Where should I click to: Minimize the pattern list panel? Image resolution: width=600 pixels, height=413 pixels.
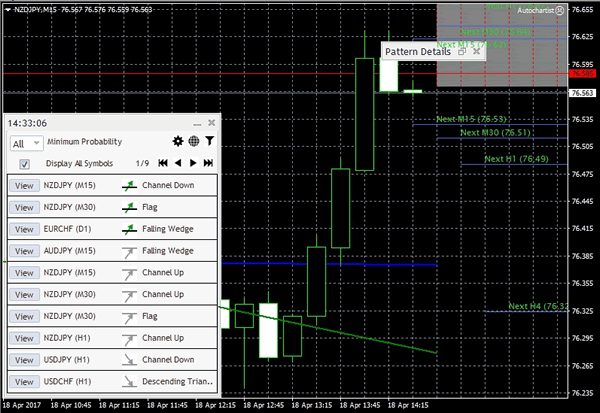(197, 122)
